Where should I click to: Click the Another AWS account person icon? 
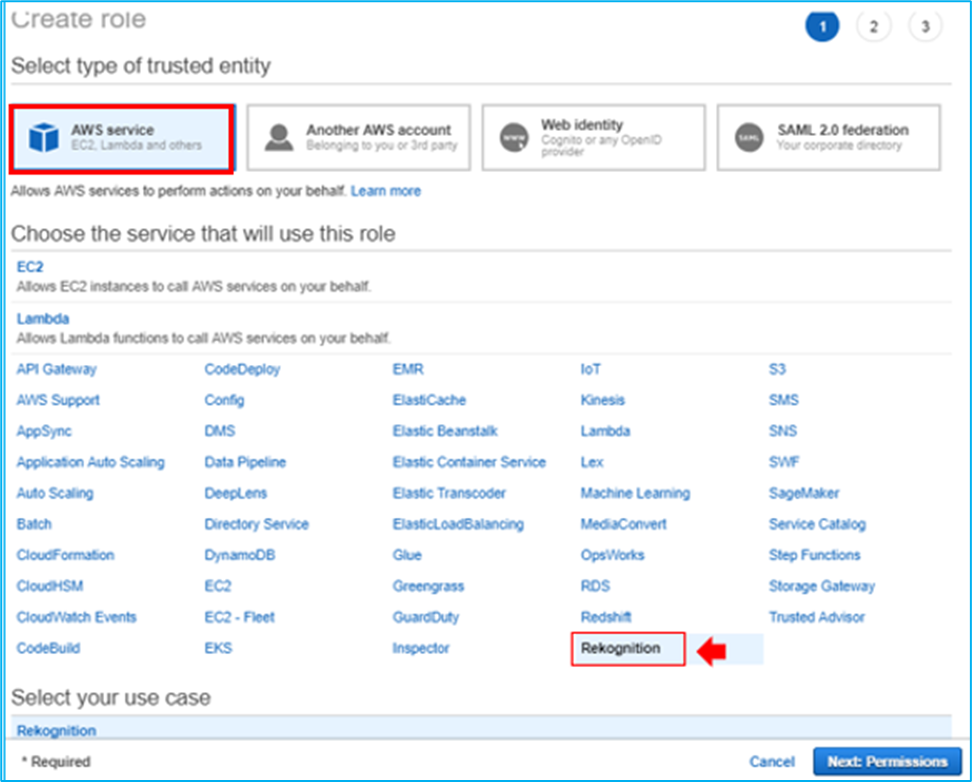click(x=279, y=137)
